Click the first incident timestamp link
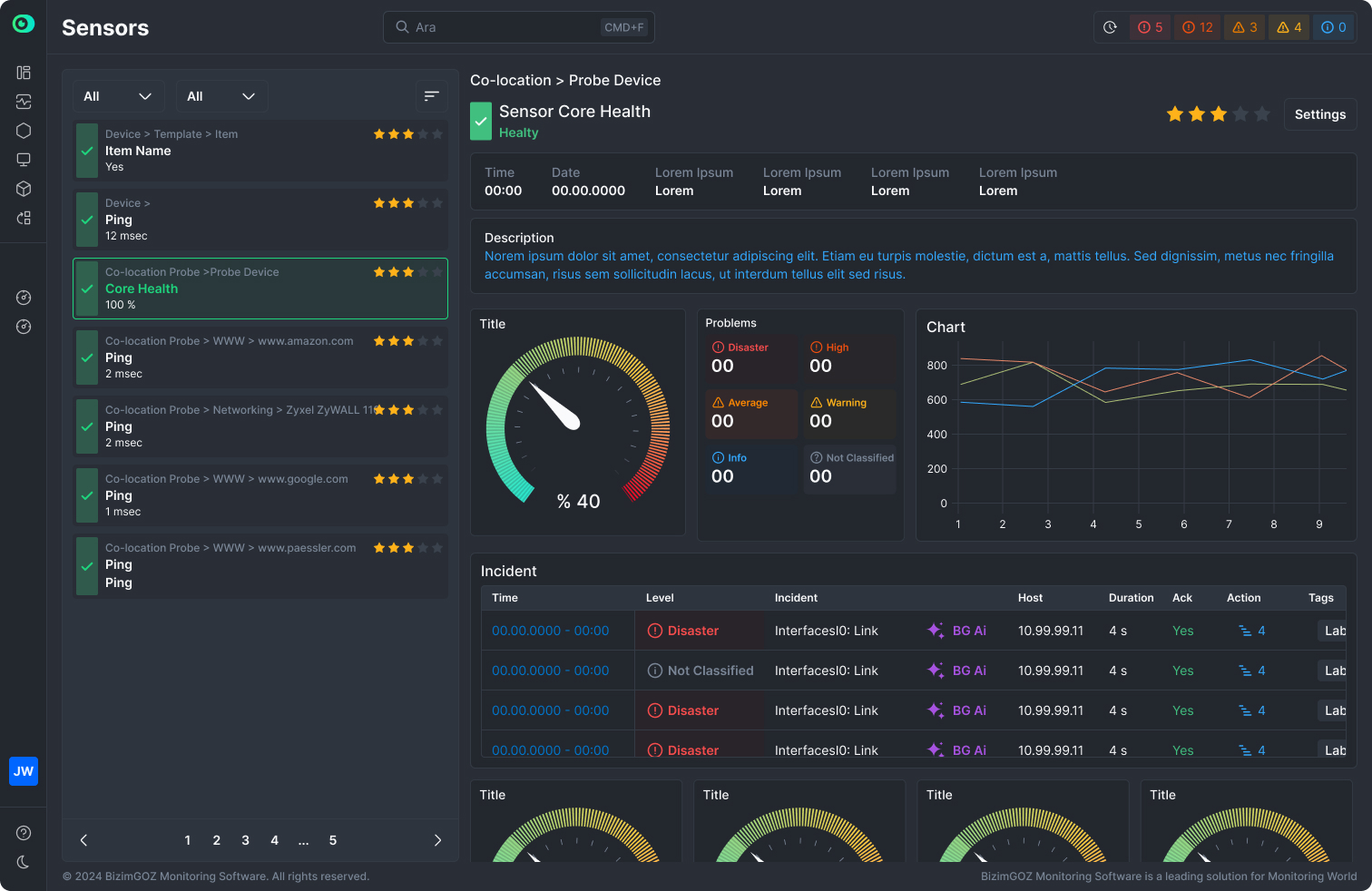Screen dimensions: 1372x891 point(551,631)
